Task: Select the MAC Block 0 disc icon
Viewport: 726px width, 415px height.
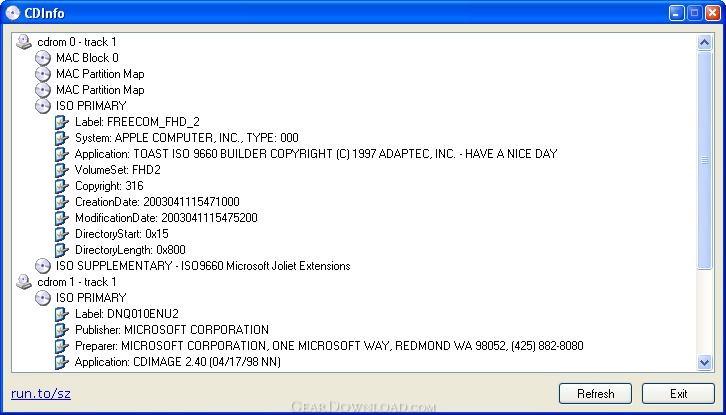Action: (43, 58)
